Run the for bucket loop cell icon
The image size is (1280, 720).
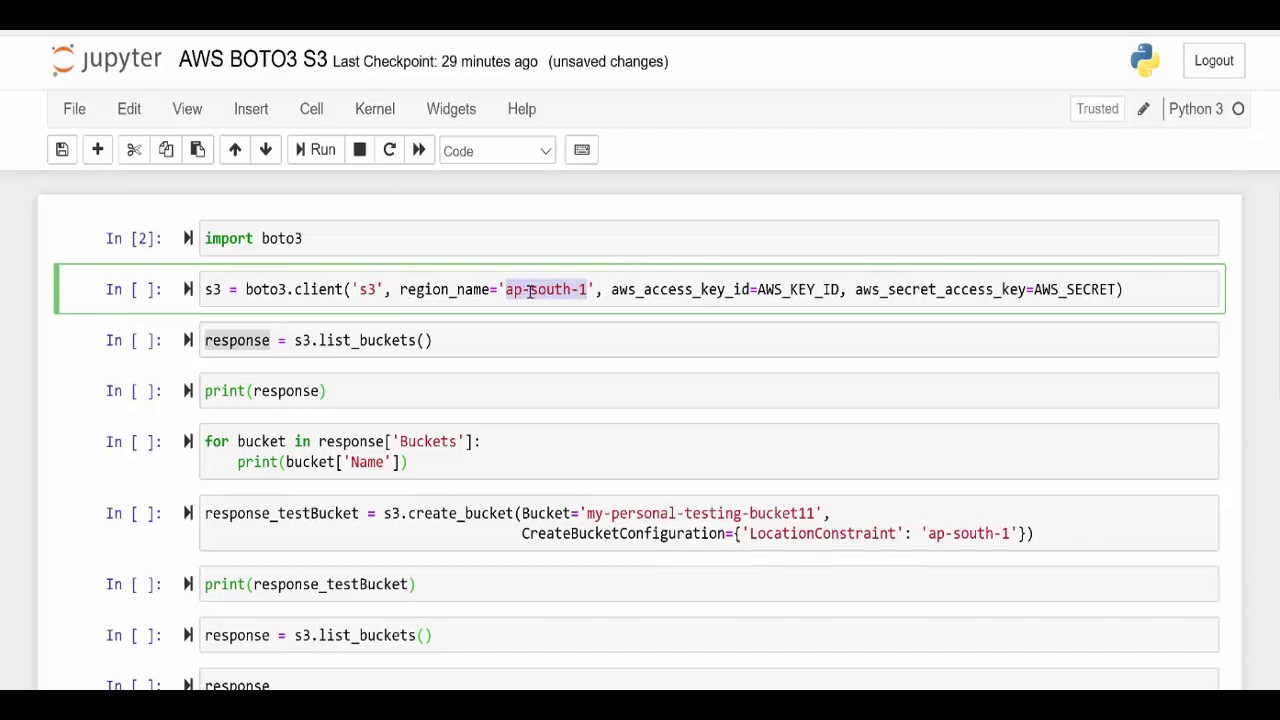point(188,441)
